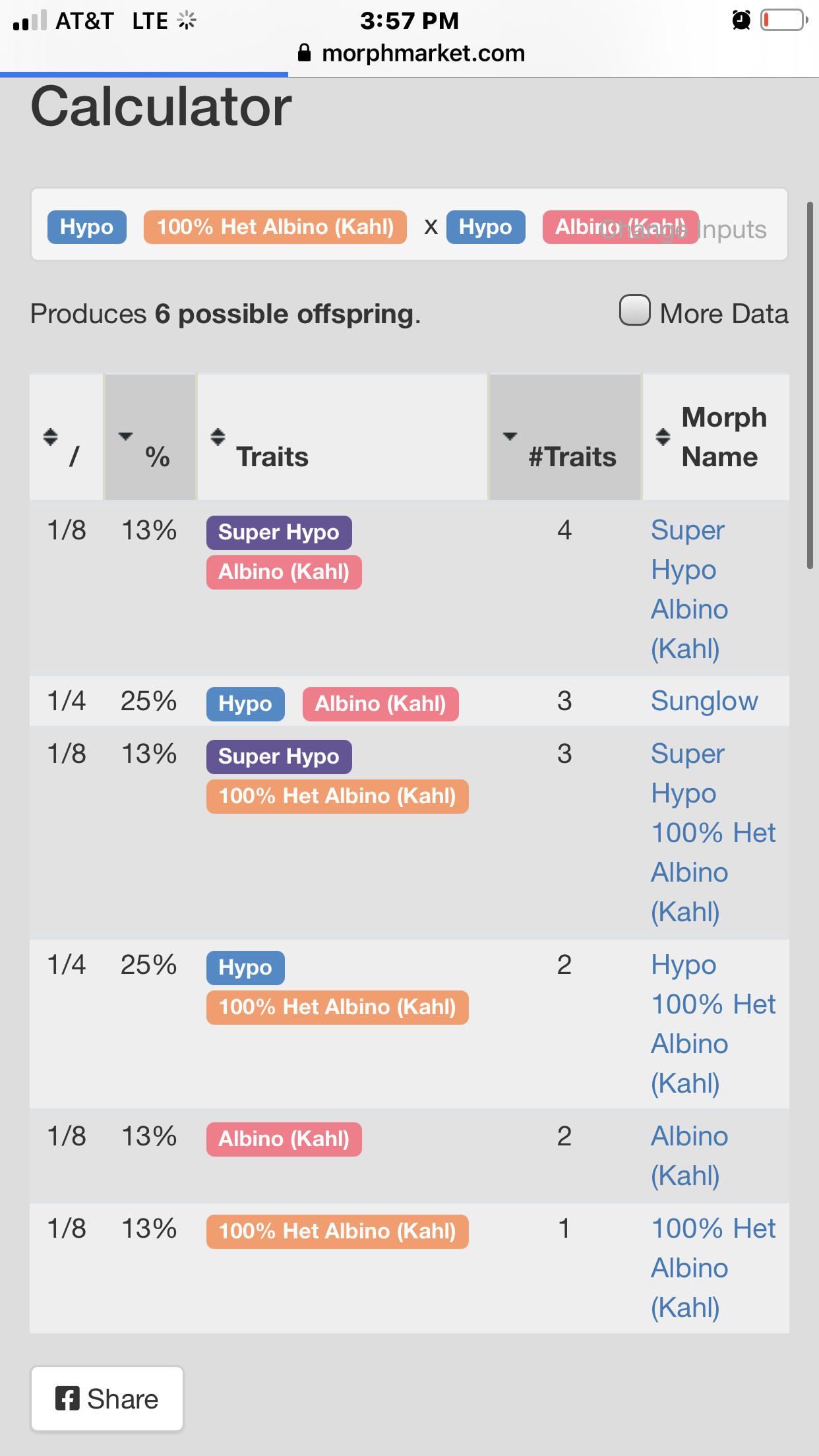Click the sort arrows icon next to Traits

pyautogui.click(x=218, y=437)
